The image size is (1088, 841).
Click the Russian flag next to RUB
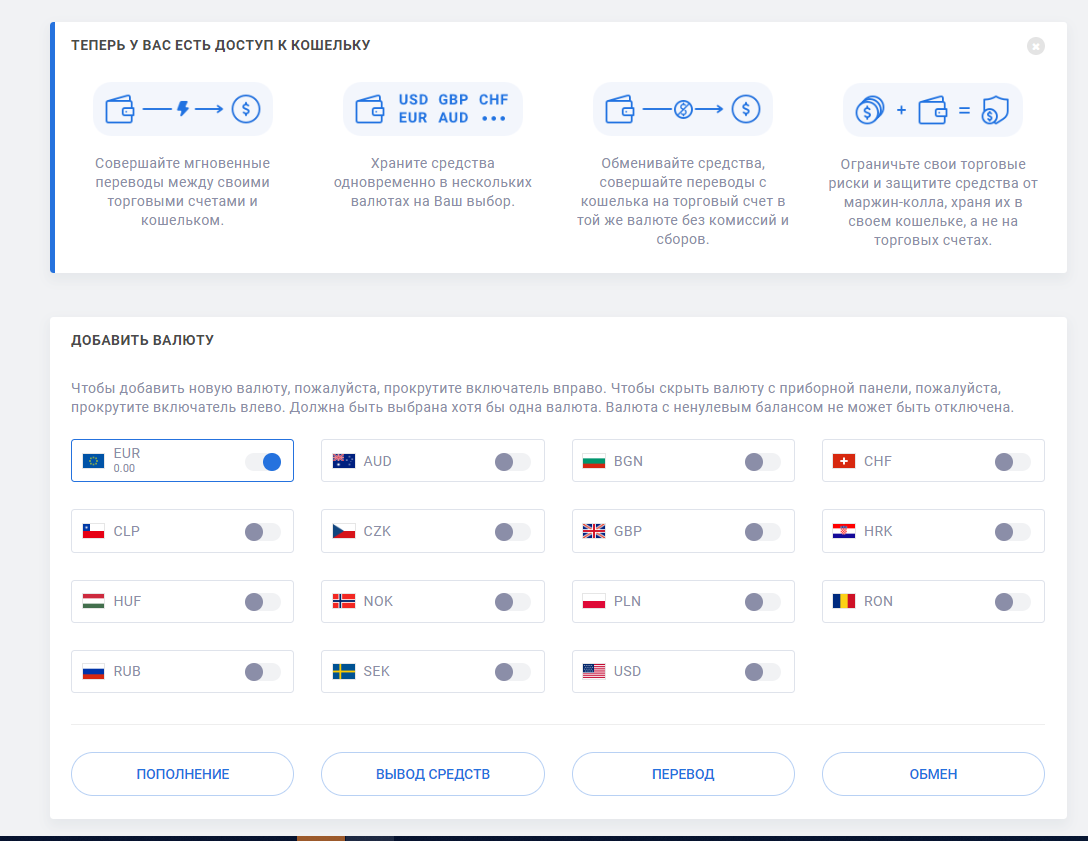[x=94, y=671]
